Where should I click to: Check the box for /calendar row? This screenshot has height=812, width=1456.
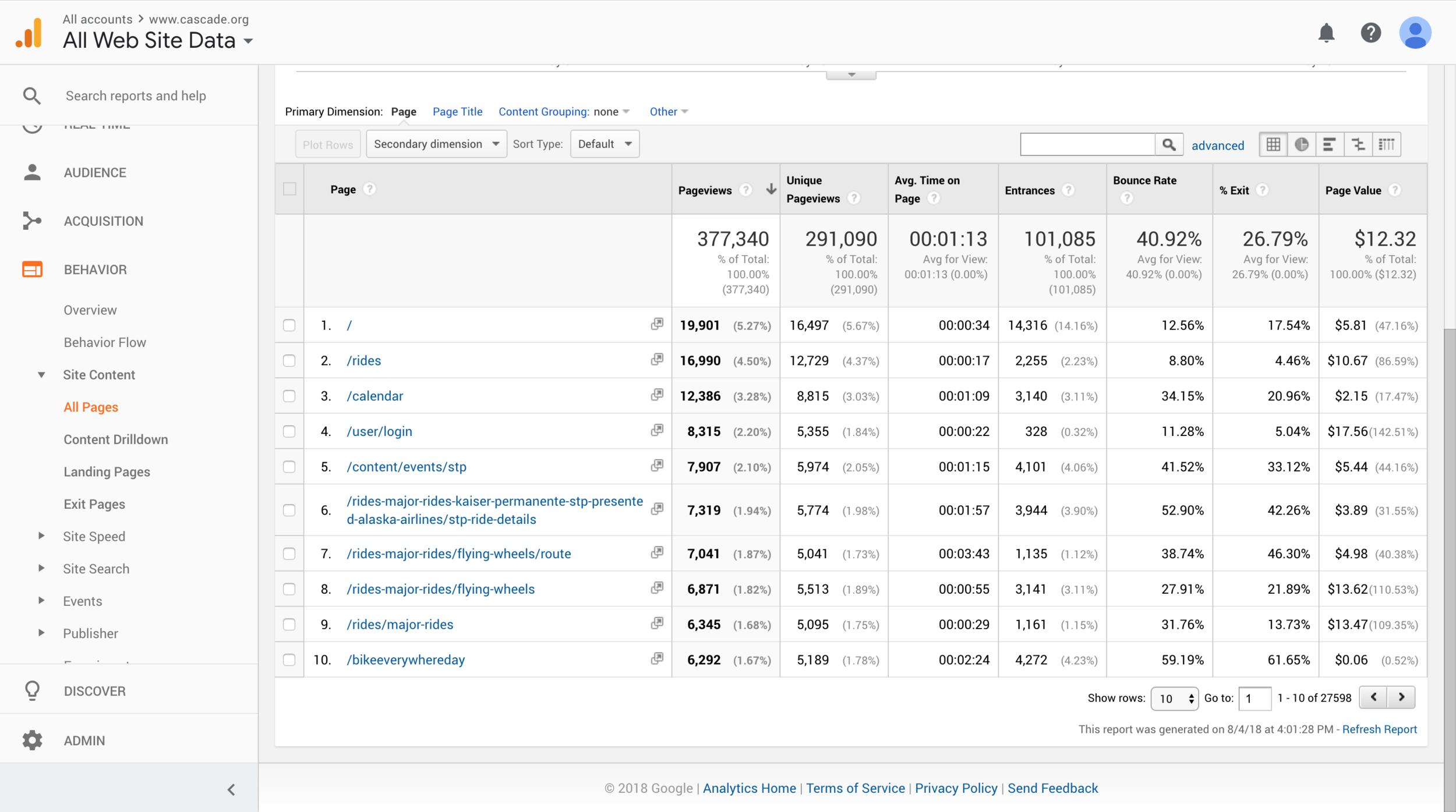coord(289,396)
